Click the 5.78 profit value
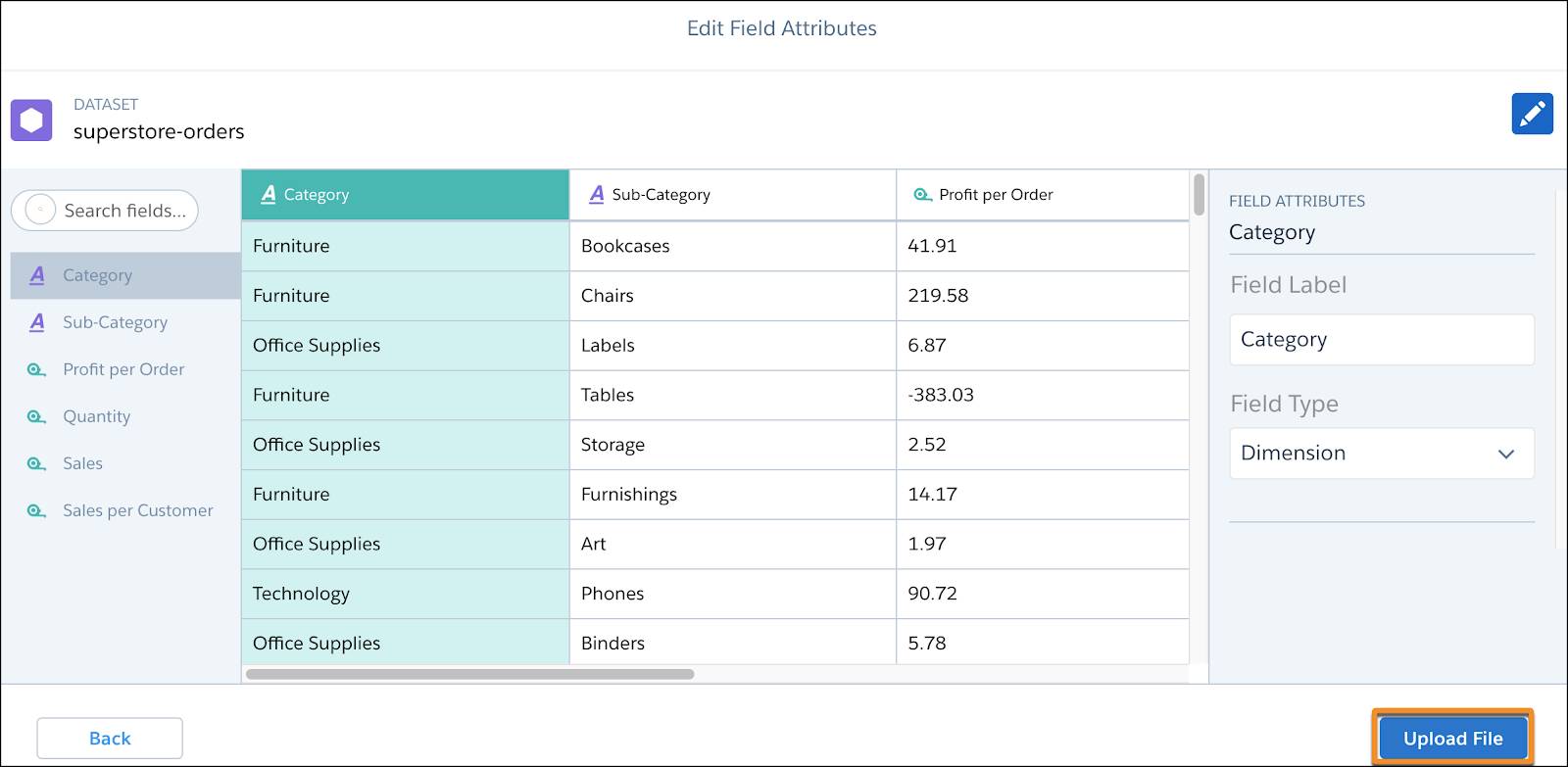This screenshot has width=1568, height=767. [x=927, y=644]
